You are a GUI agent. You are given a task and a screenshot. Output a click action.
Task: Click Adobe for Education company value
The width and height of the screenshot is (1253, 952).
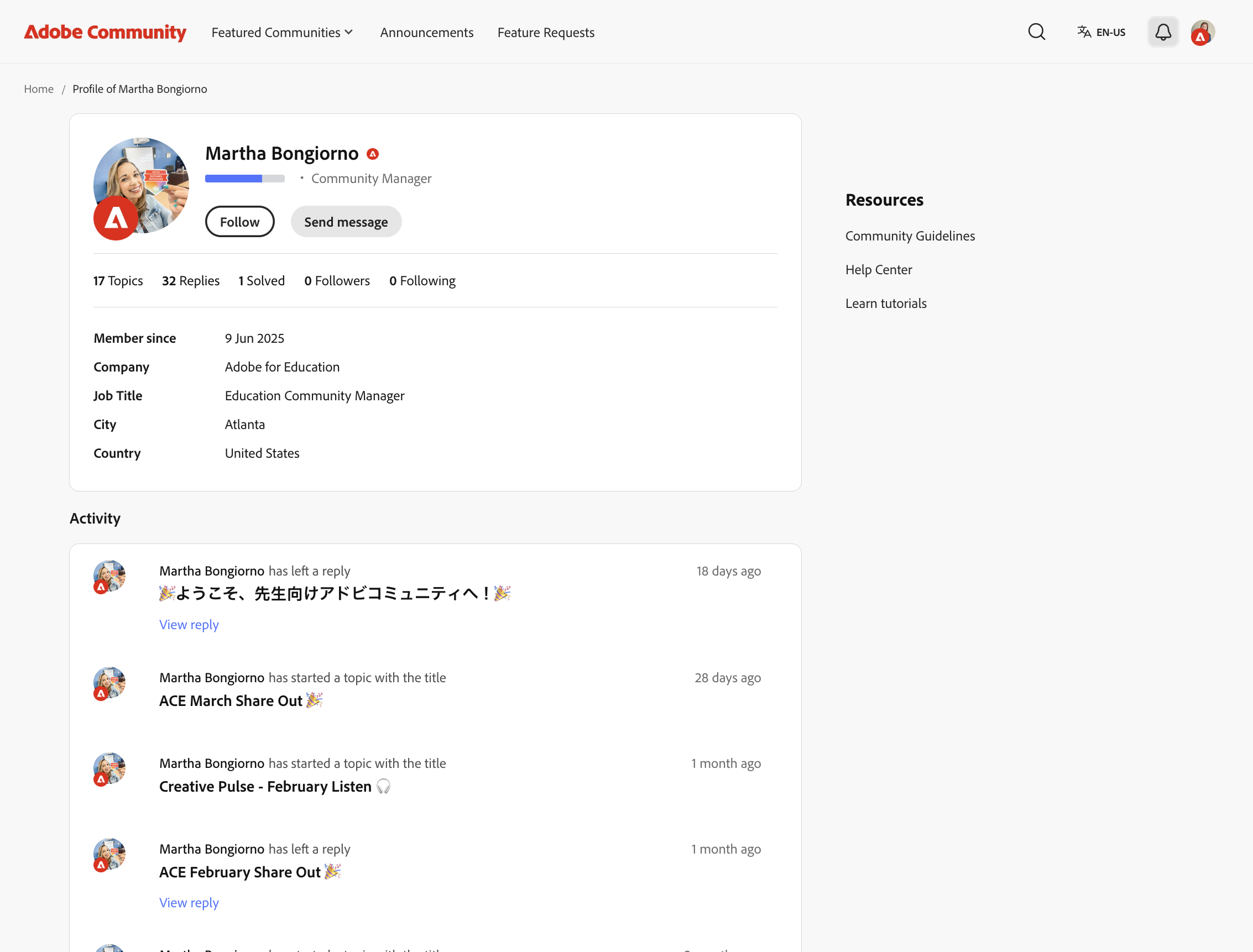point(282,367)
